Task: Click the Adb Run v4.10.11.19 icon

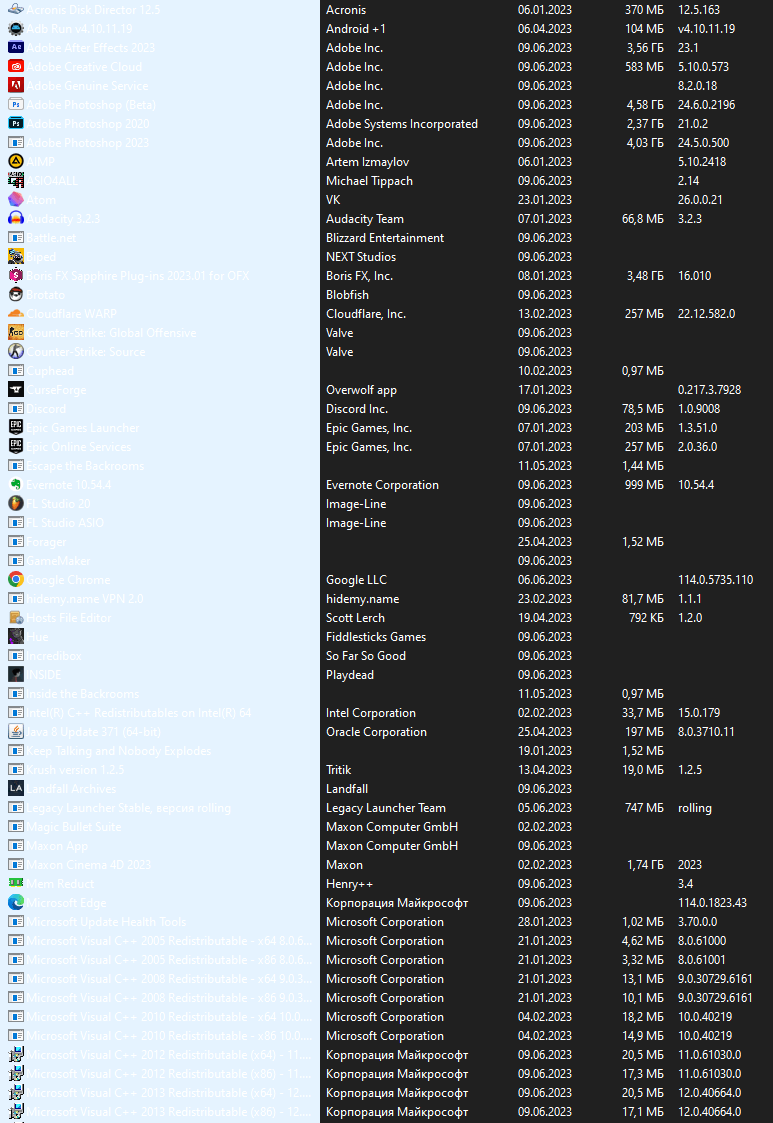Action: (x=15, y=29)
